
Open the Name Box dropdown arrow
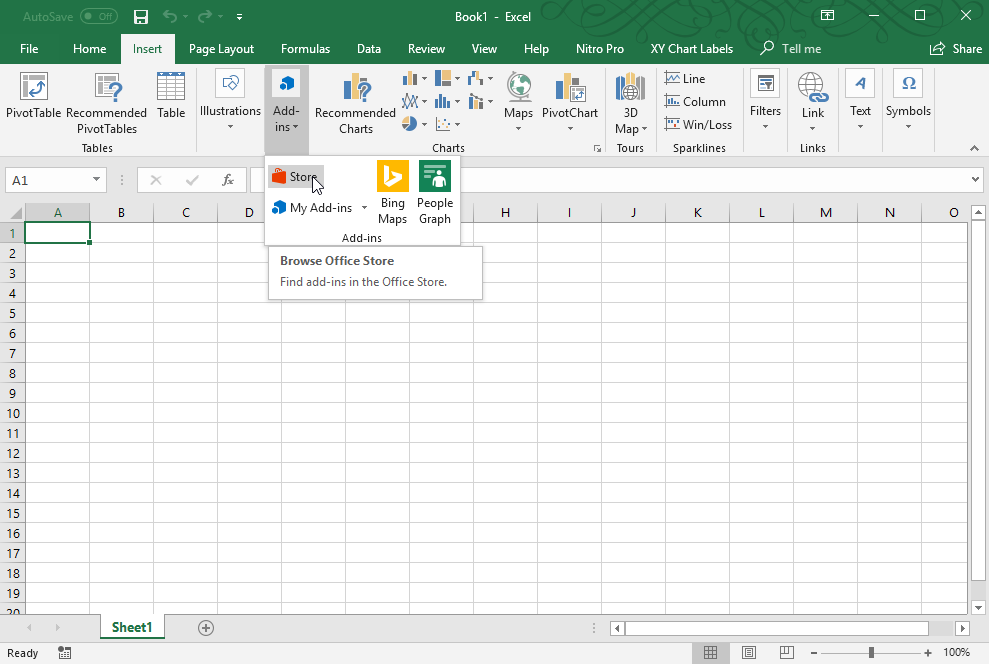tap(97, 180)
